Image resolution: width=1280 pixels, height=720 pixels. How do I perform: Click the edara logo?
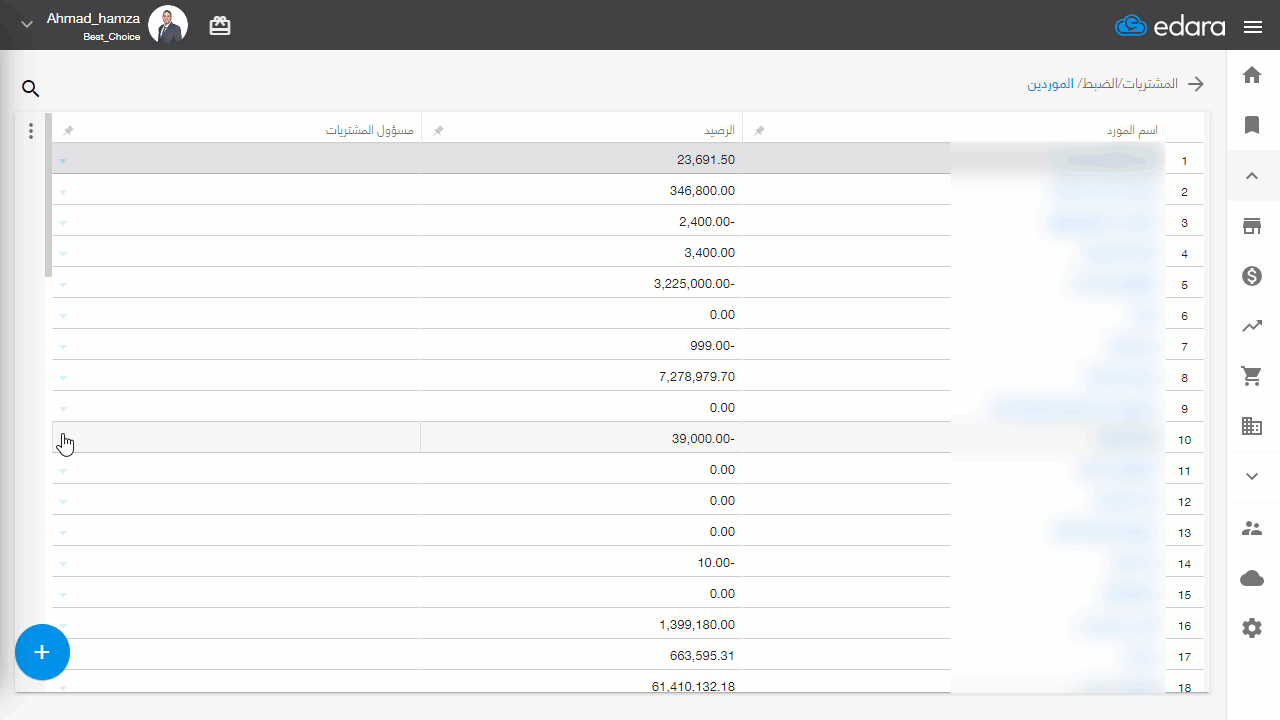pos(1170,26)
